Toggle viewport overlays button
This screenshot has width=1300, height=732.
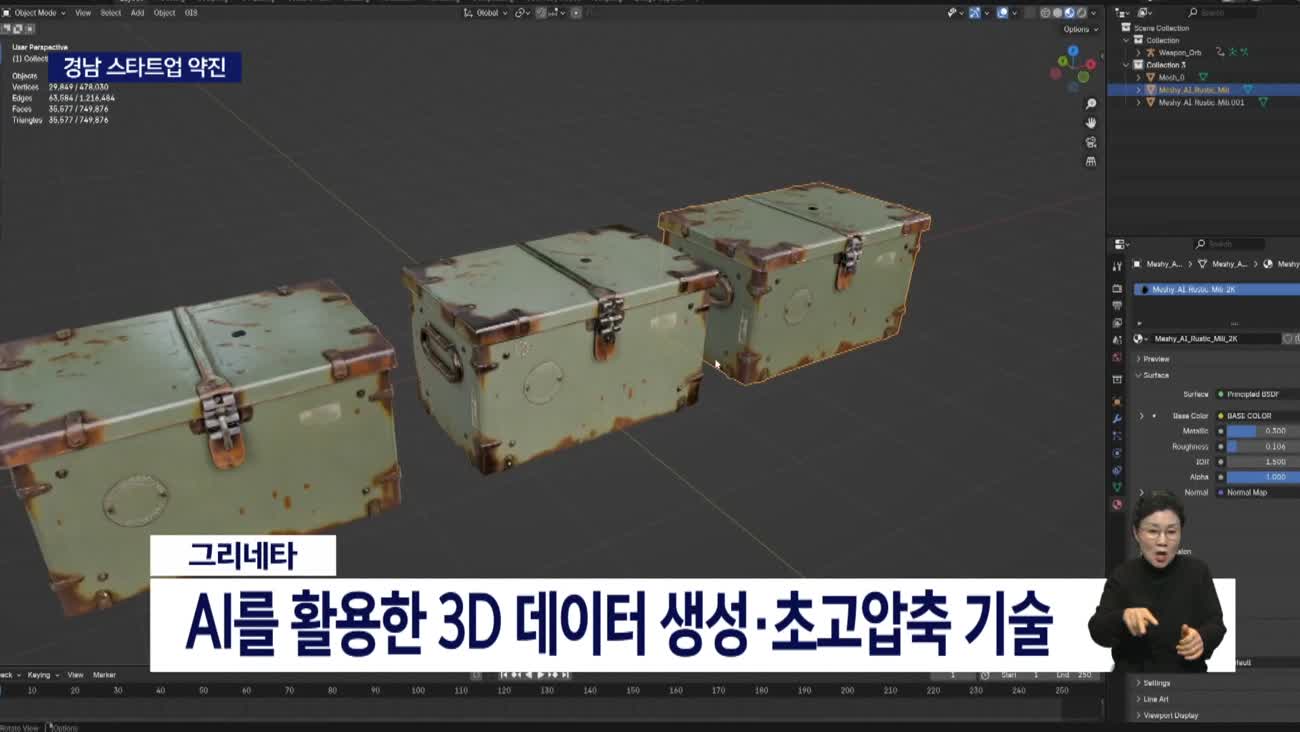(x=1002, y=13)
